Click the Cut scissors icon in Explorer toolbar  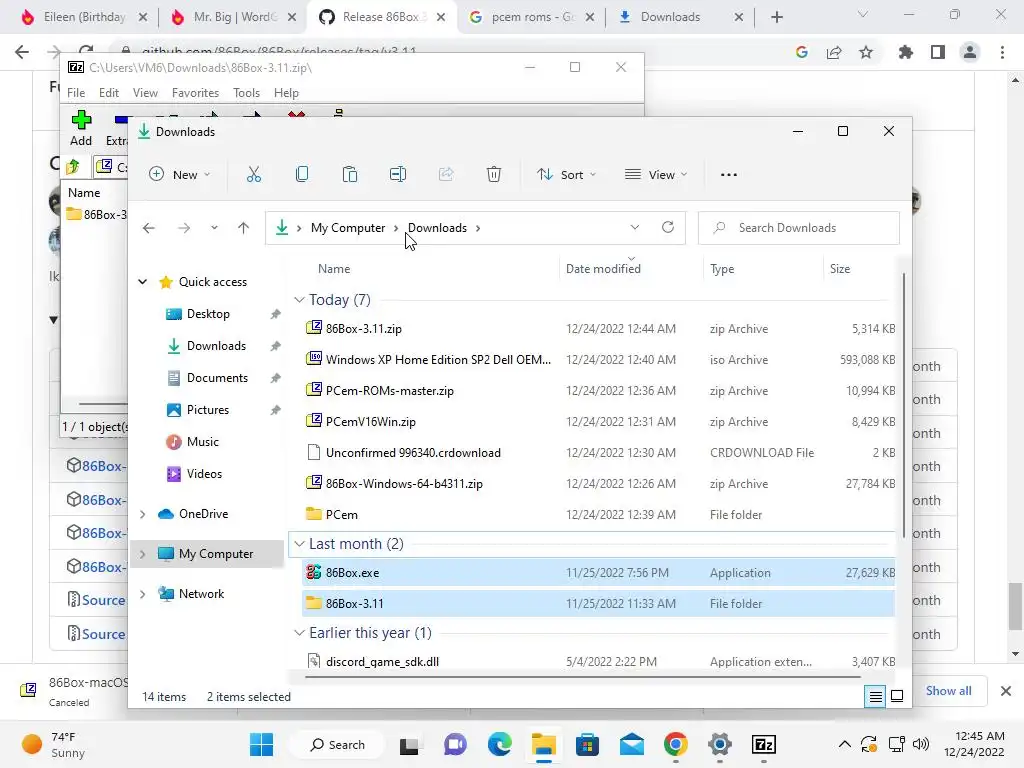coord(253,174)
